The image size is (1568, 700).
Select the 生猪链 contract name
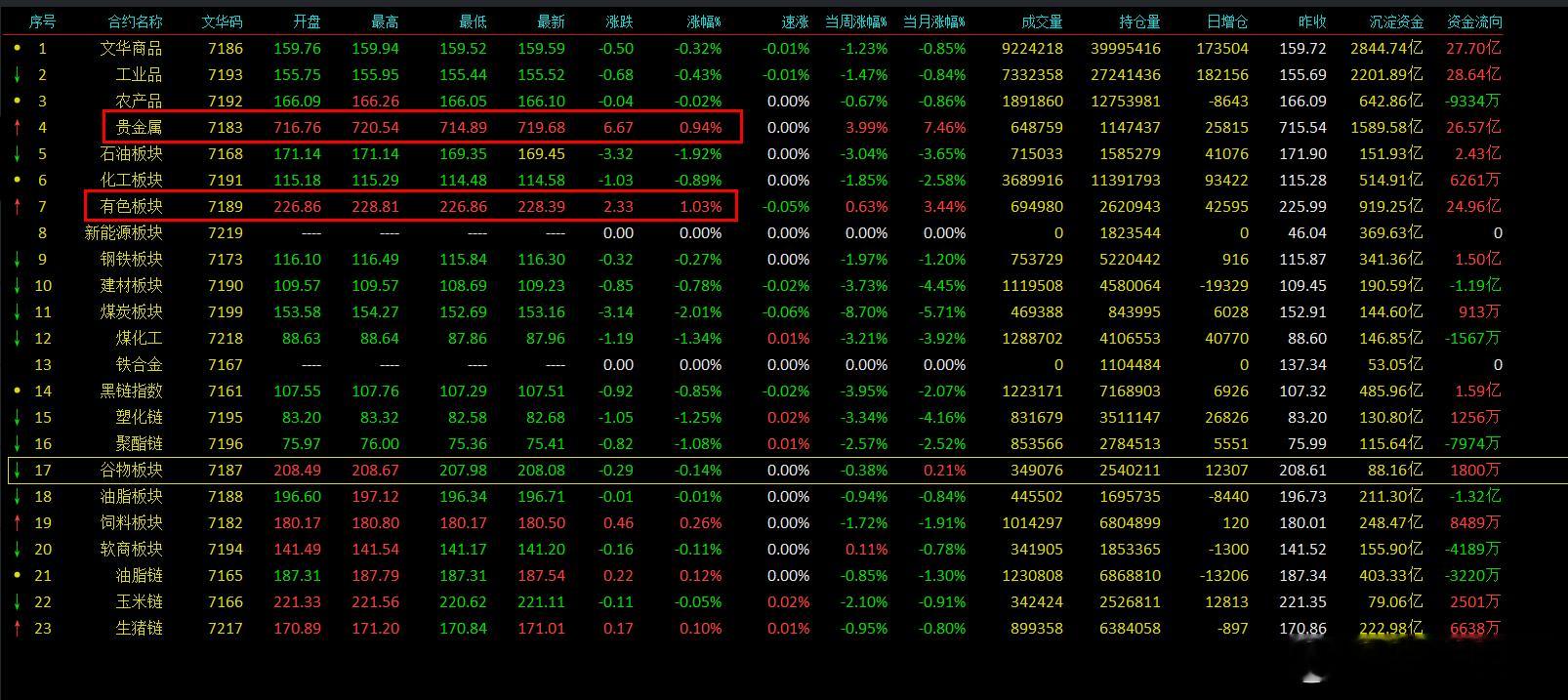(139, 628)
